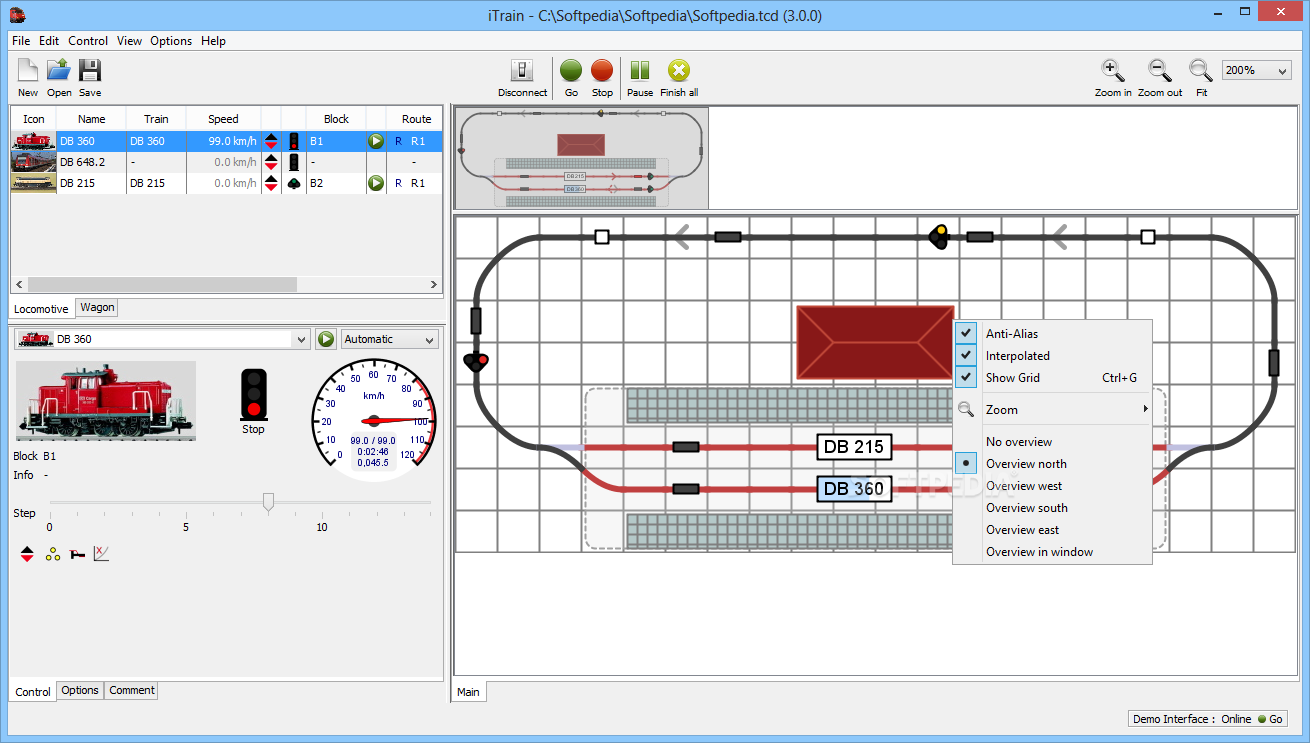Click the Demo Interface Online status
The width and height of the screenshot is (1310, 743).
click(x=1208, y=719)
